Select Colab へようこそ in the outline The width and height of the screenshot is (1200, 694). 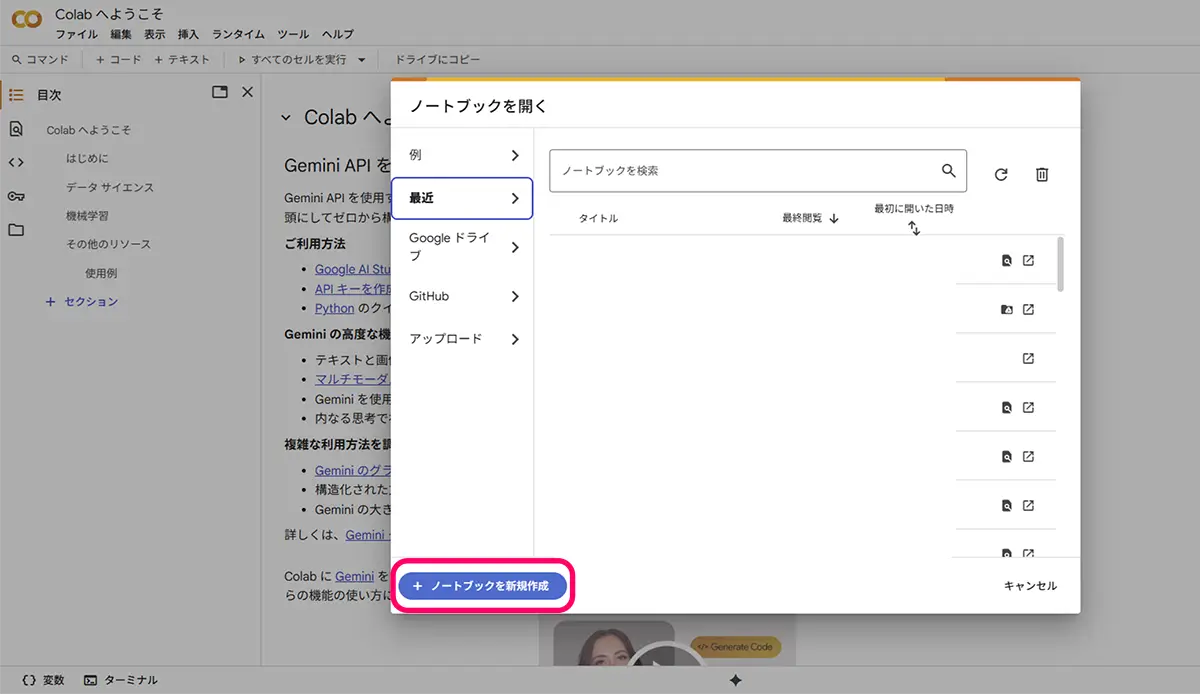[x=89, y=130]
